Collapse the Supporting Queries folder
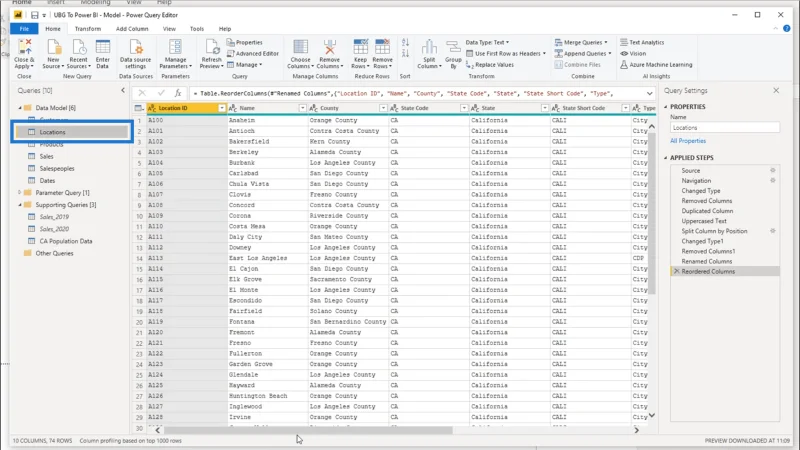Screen dimensions: 800x450 click(20, 205)
